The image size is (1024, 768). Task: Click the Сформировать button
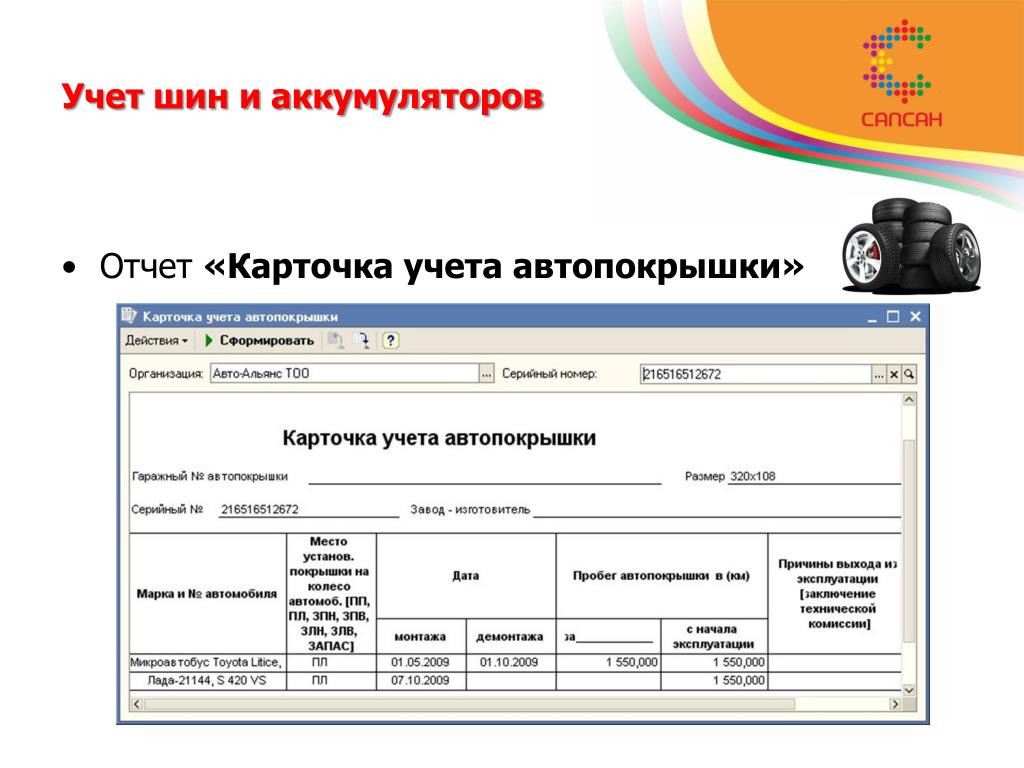[266, 340]
